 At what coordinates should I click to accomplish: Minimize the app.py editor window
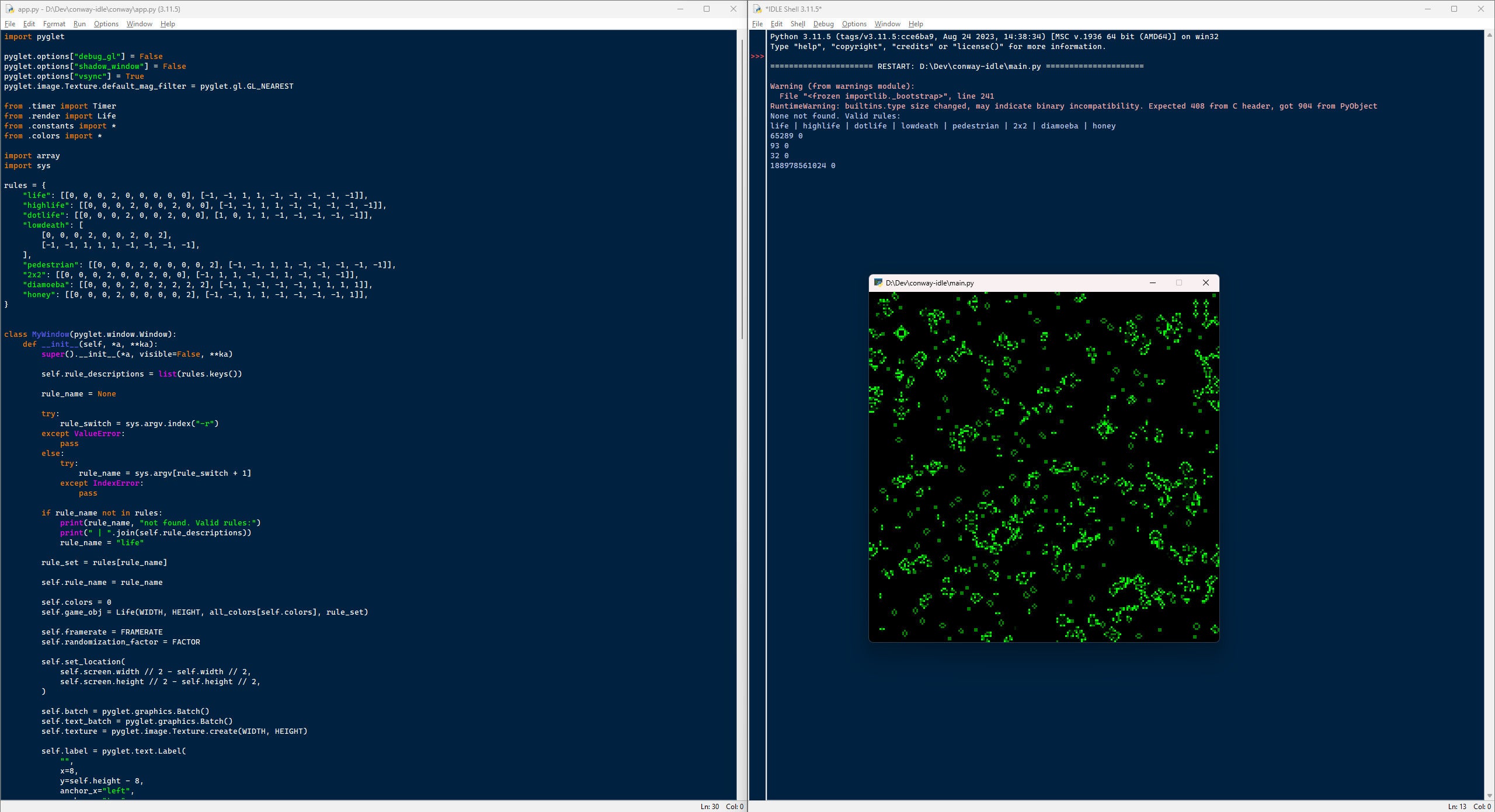680,9
